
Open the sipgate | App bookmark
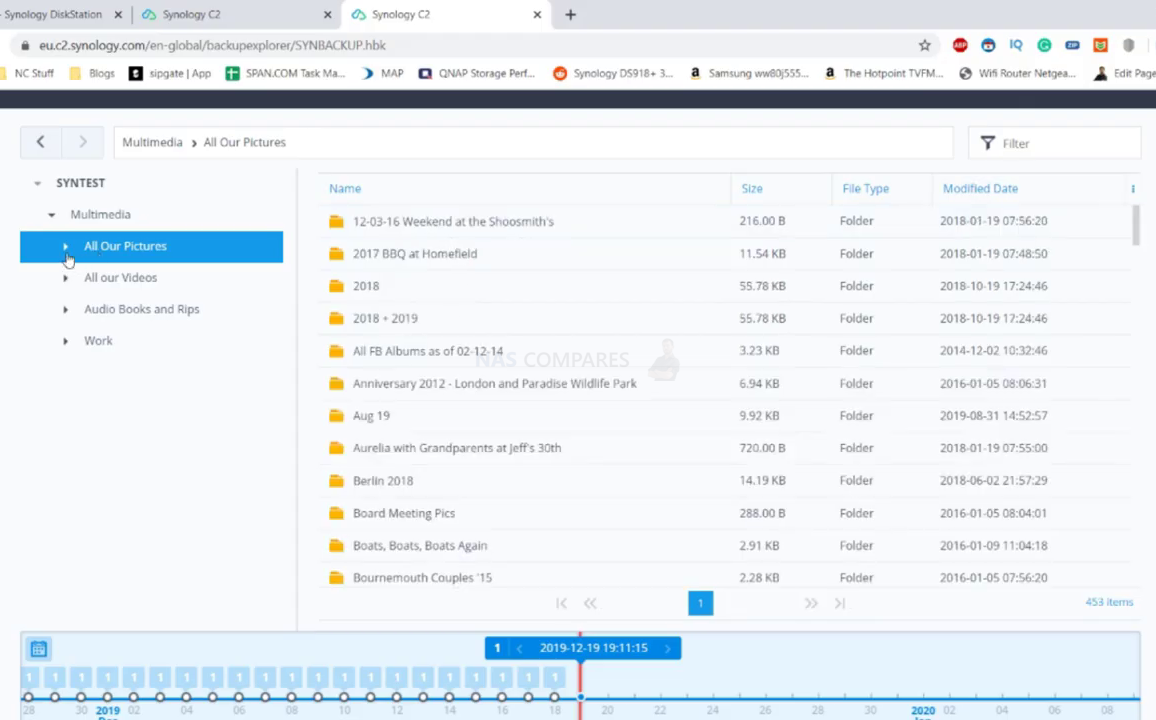click(x=170, y=73)
